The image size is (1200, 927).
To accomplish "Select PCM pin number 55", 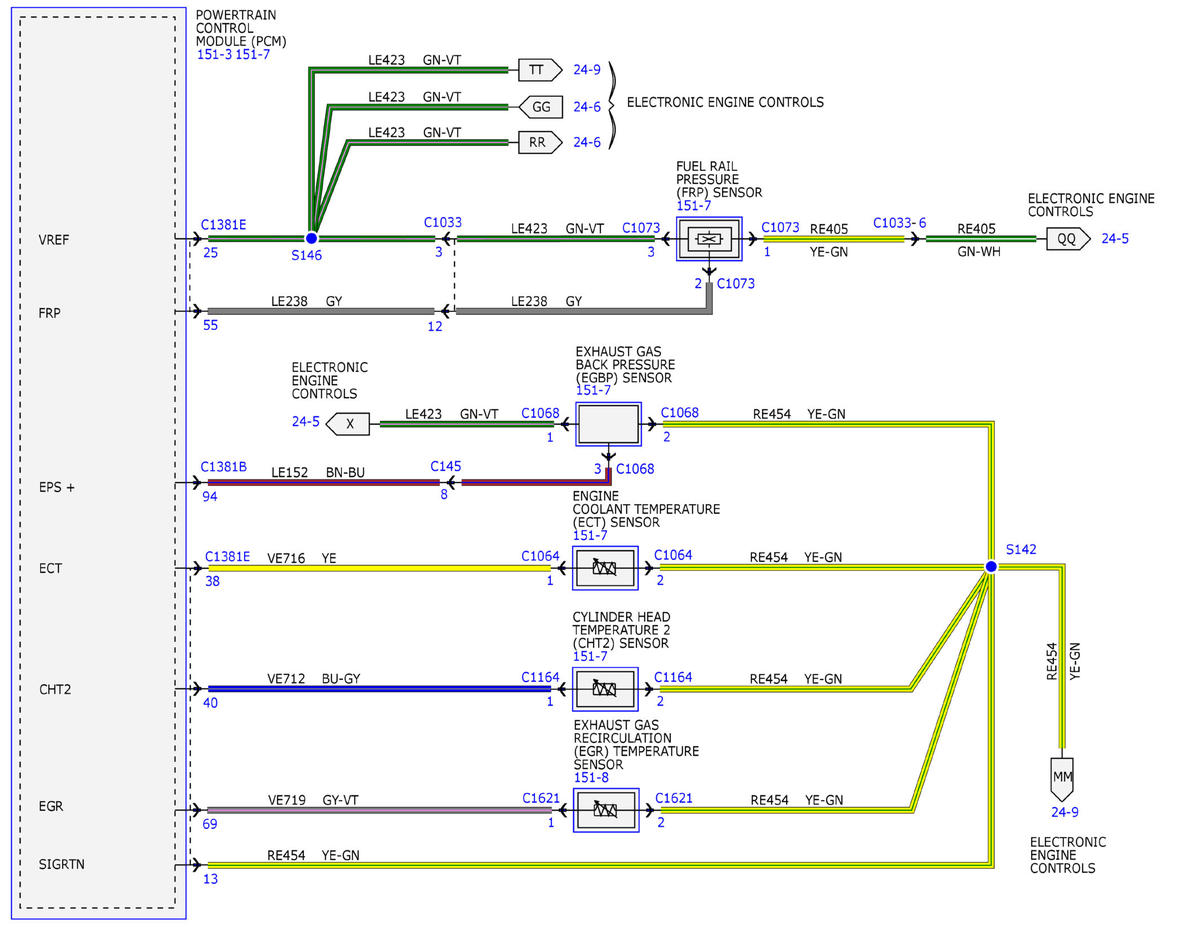I will click(211, 326).
